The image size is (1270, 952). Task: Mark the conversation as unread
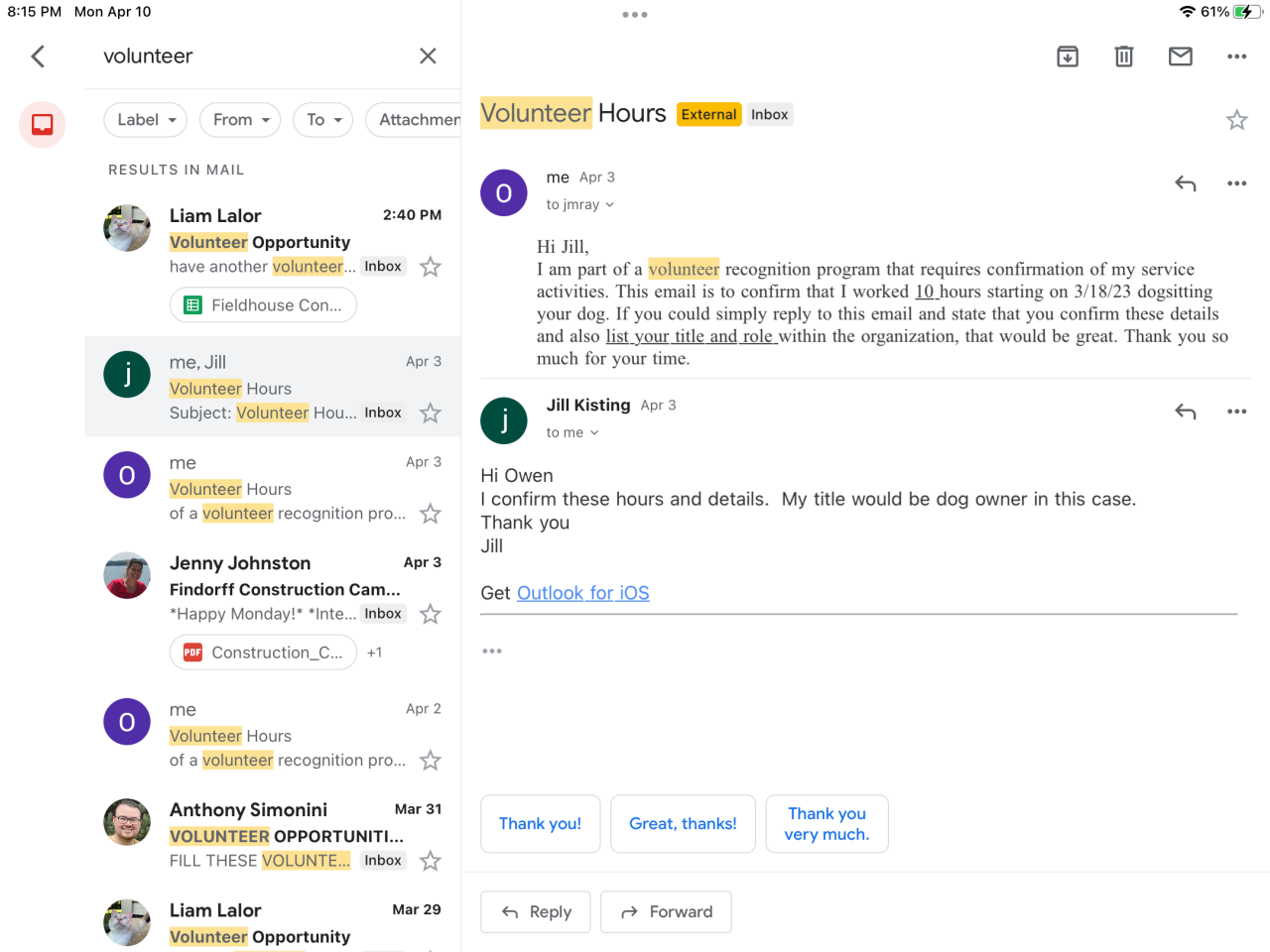click(1180, 57)
